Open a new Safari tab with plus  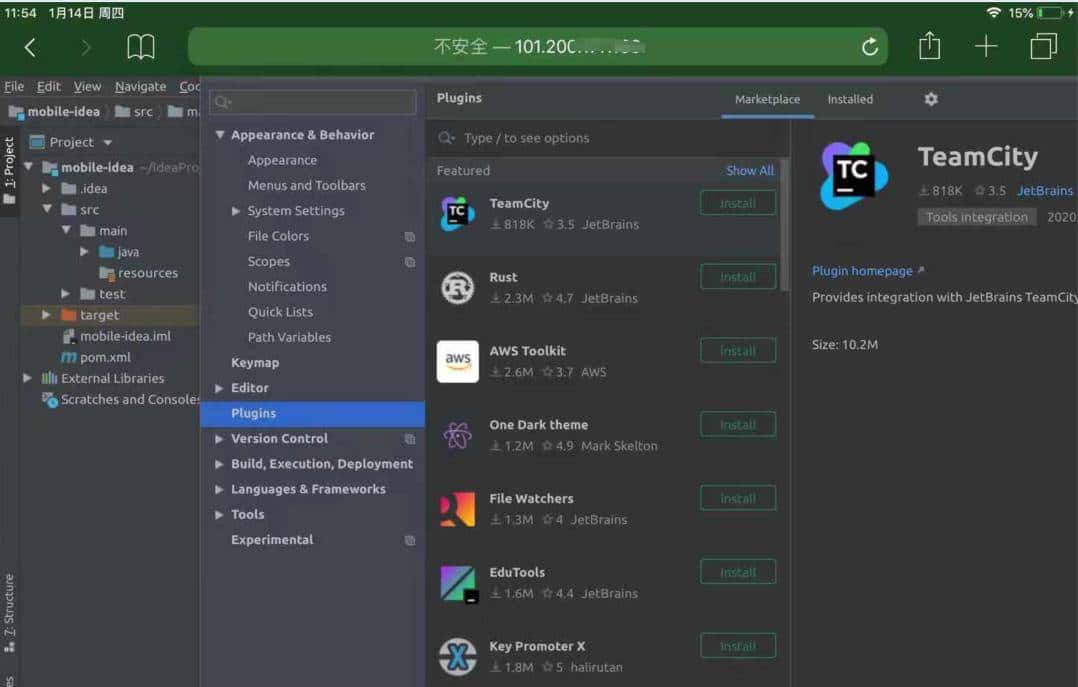(x=986, y=46)
